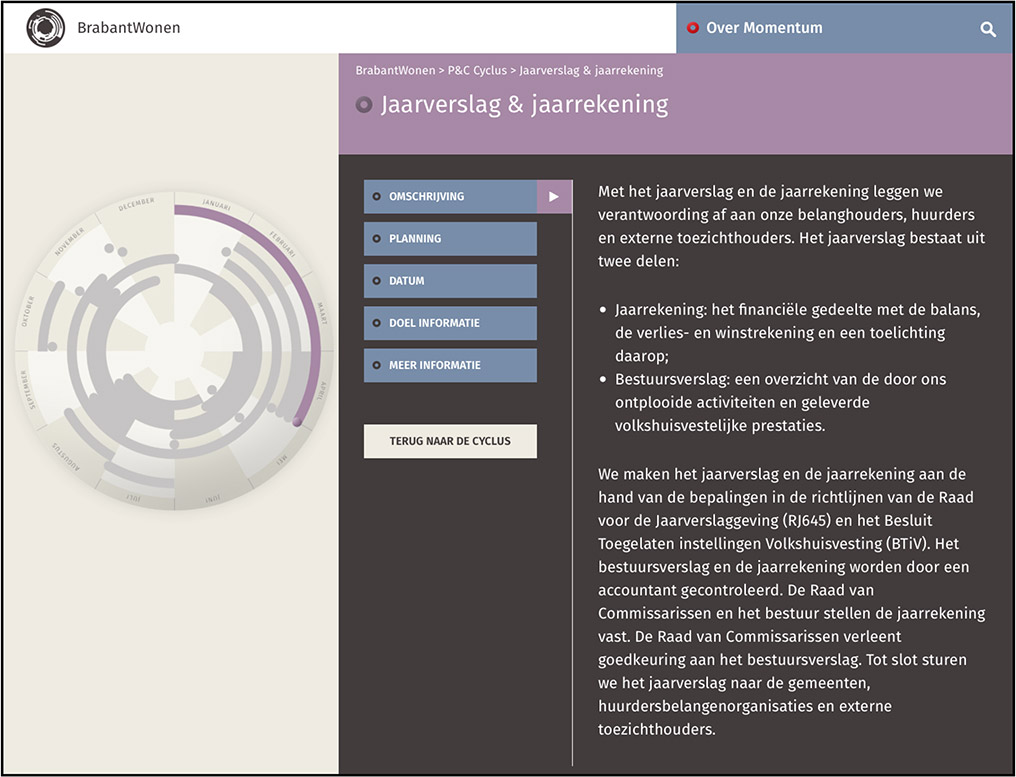Select the Planning menu item
This screenshot has width=1016, height=777.
coord(450,239)
